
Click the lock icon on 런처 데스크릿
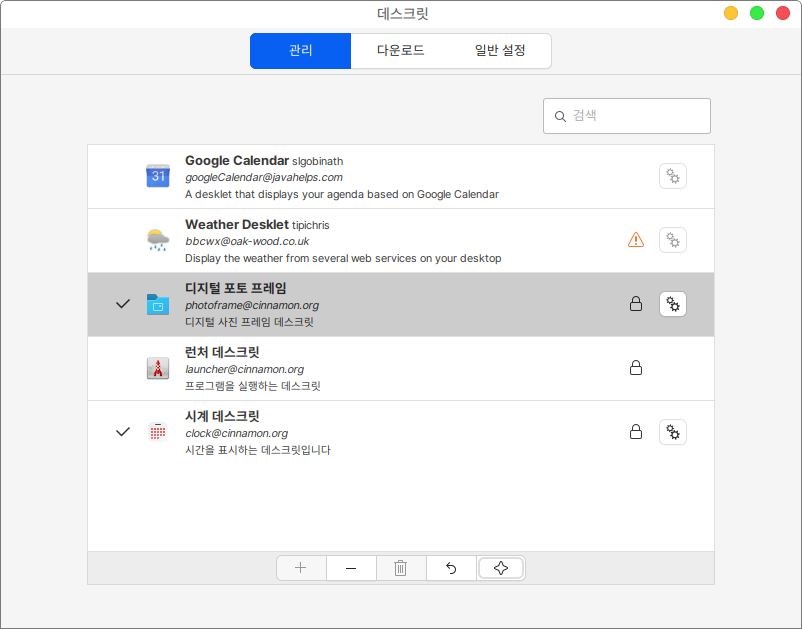(x=635, y=368)
